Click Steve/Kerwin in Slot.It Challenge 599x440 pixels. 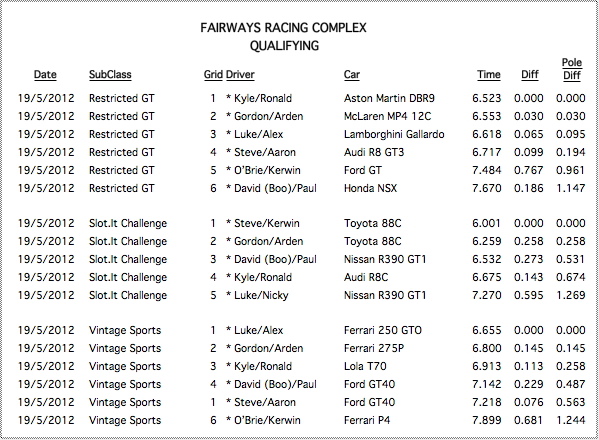(x=267, y=223)
